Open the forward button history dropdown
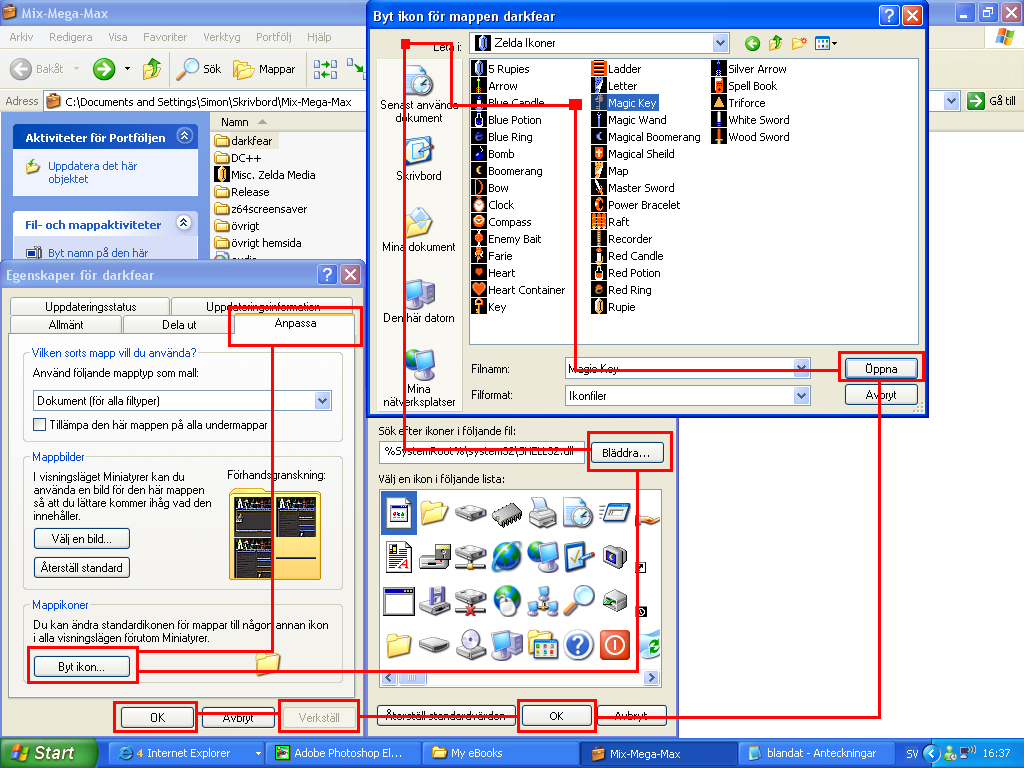This screenshot has width=1024, height=768. [127, 69]
